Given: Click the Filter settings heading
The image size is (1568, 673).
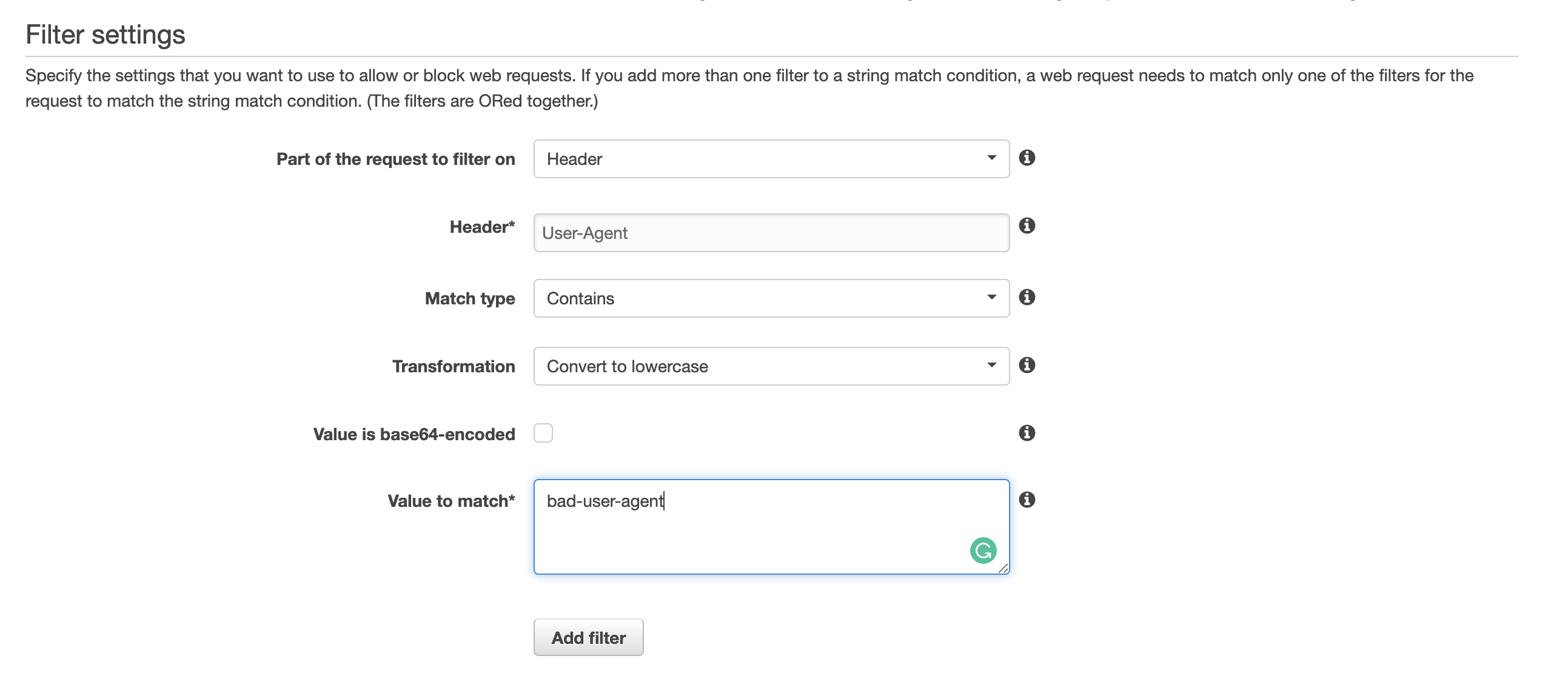Looking at the screenshot, I should tap(106, 35).
